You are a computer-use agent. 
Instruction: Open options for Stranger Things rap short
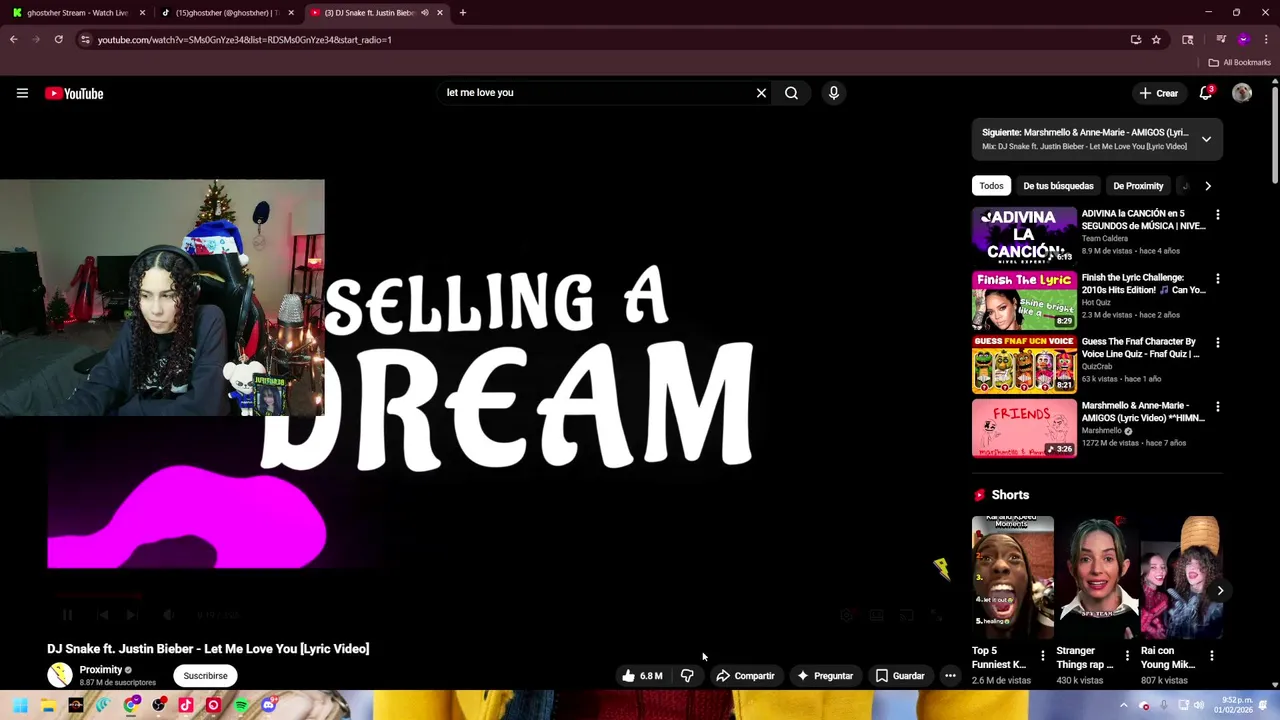click(x=1127, y=656)
